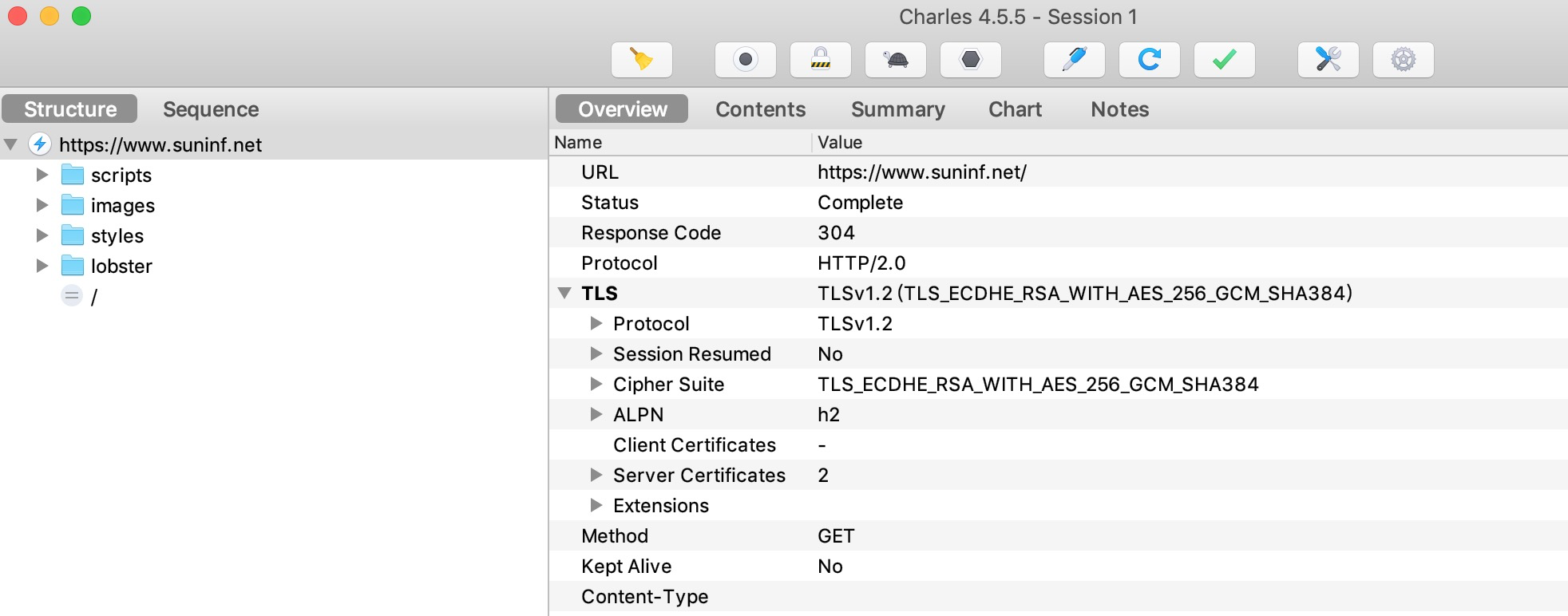Click the Content-Type row label
The image size is (1568, 616).
pyautogui.click(x=645, y=597)
